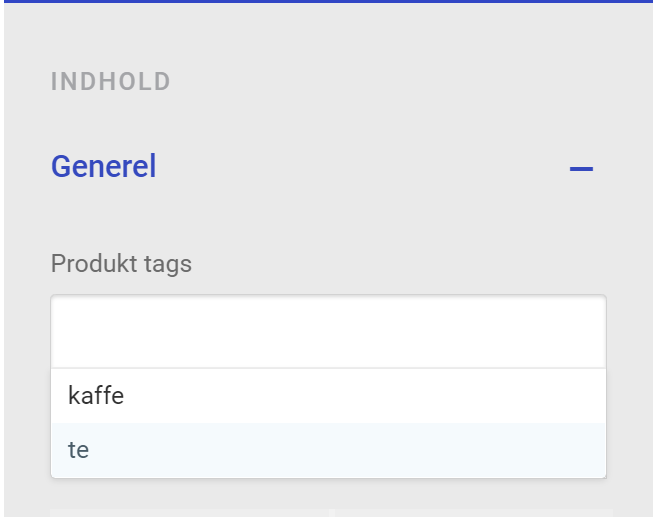Click the Produkt tags label

click(x=121, y=264)
